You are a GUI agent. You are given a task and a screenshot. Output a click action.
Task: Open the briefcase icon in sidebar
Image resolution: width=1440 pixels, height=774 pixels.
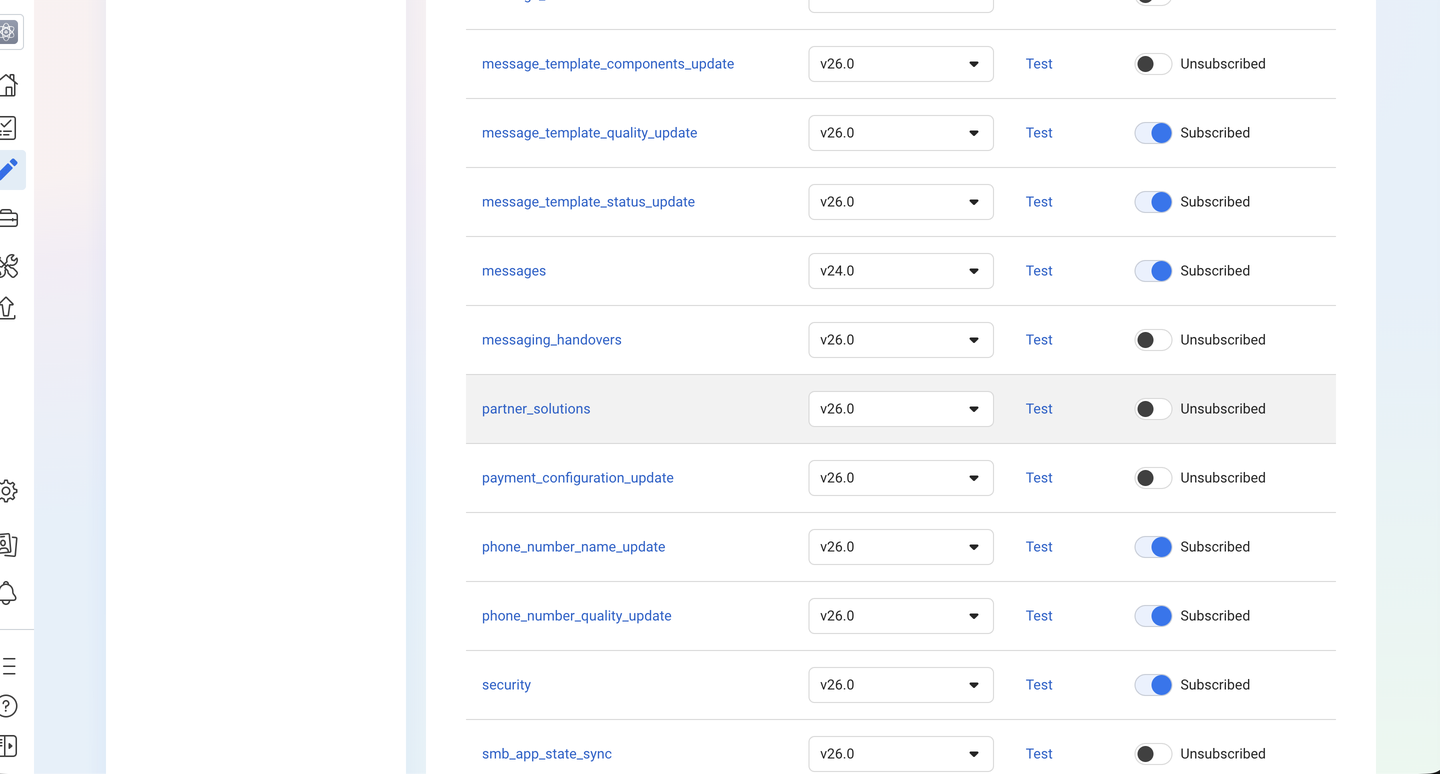(8, 218)
